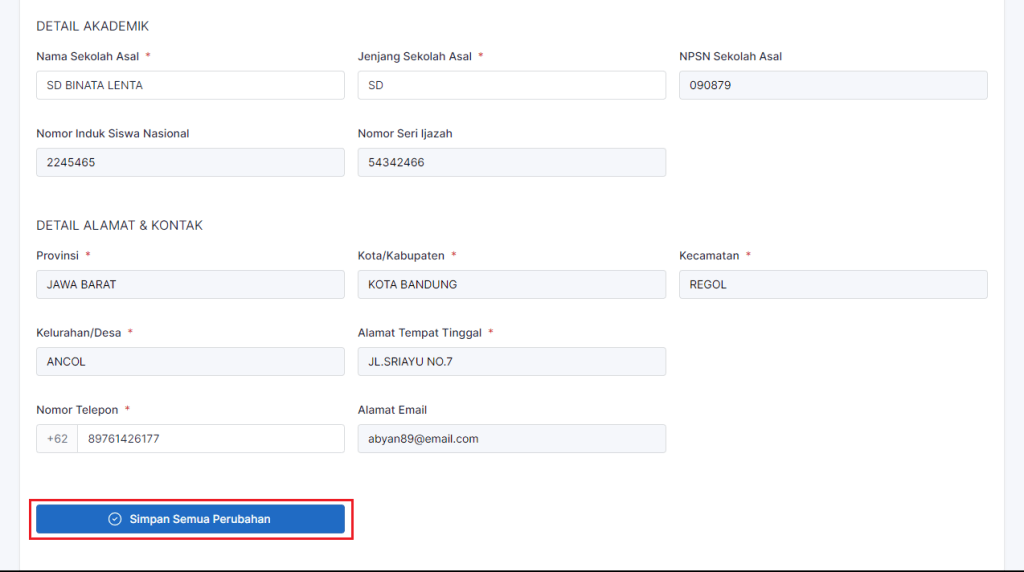This screenshot has height=572, width=1024.
Task: Click the DETAIL ALAMAT & KONTAK heading
Action: tap(119, 225)
